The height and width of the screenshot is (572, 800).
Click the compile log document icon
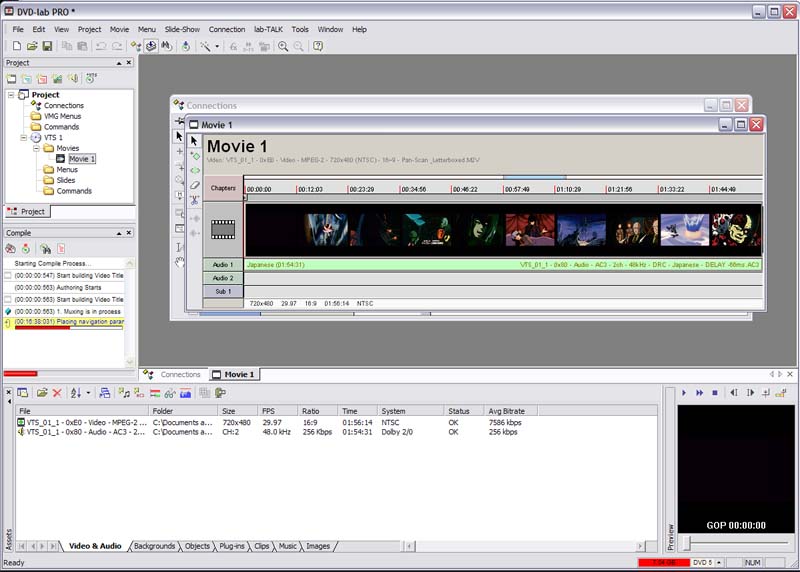[x=61, y=249]
